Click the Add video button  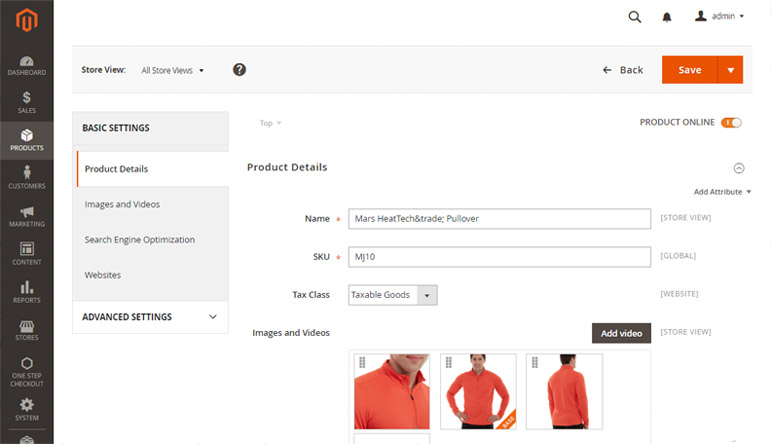click(x=621, y=333)
